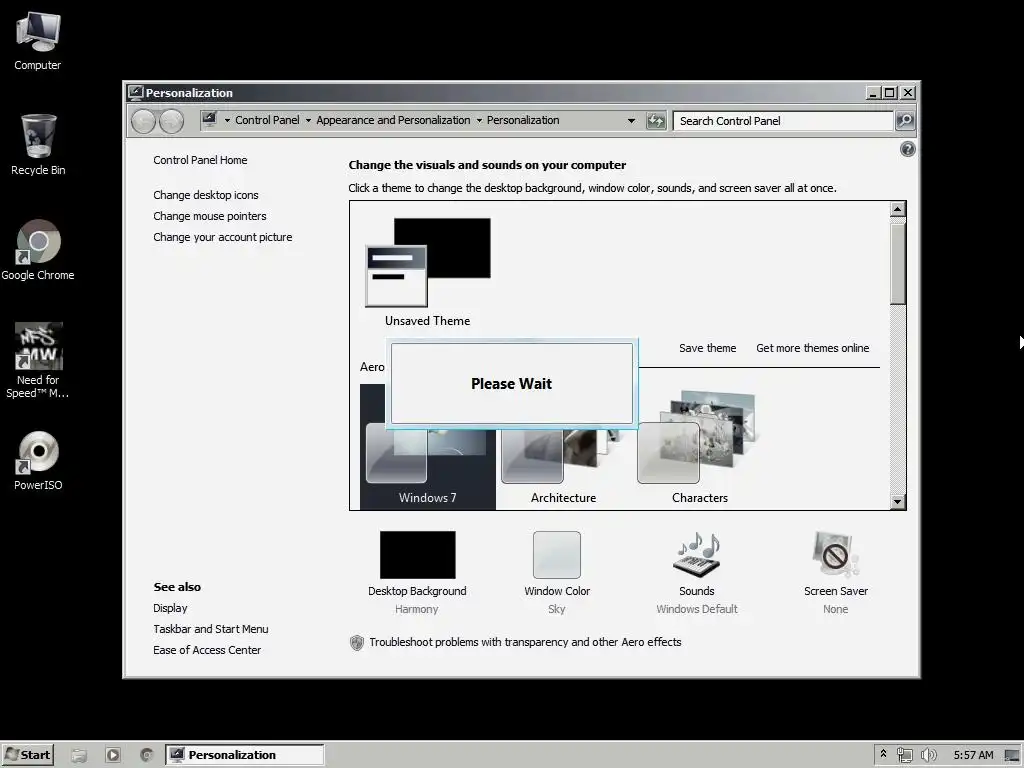The width and height of the screenshot is (1024, 768).
Task: Click the theme list scroll down arrow
Action: (897, 502)
